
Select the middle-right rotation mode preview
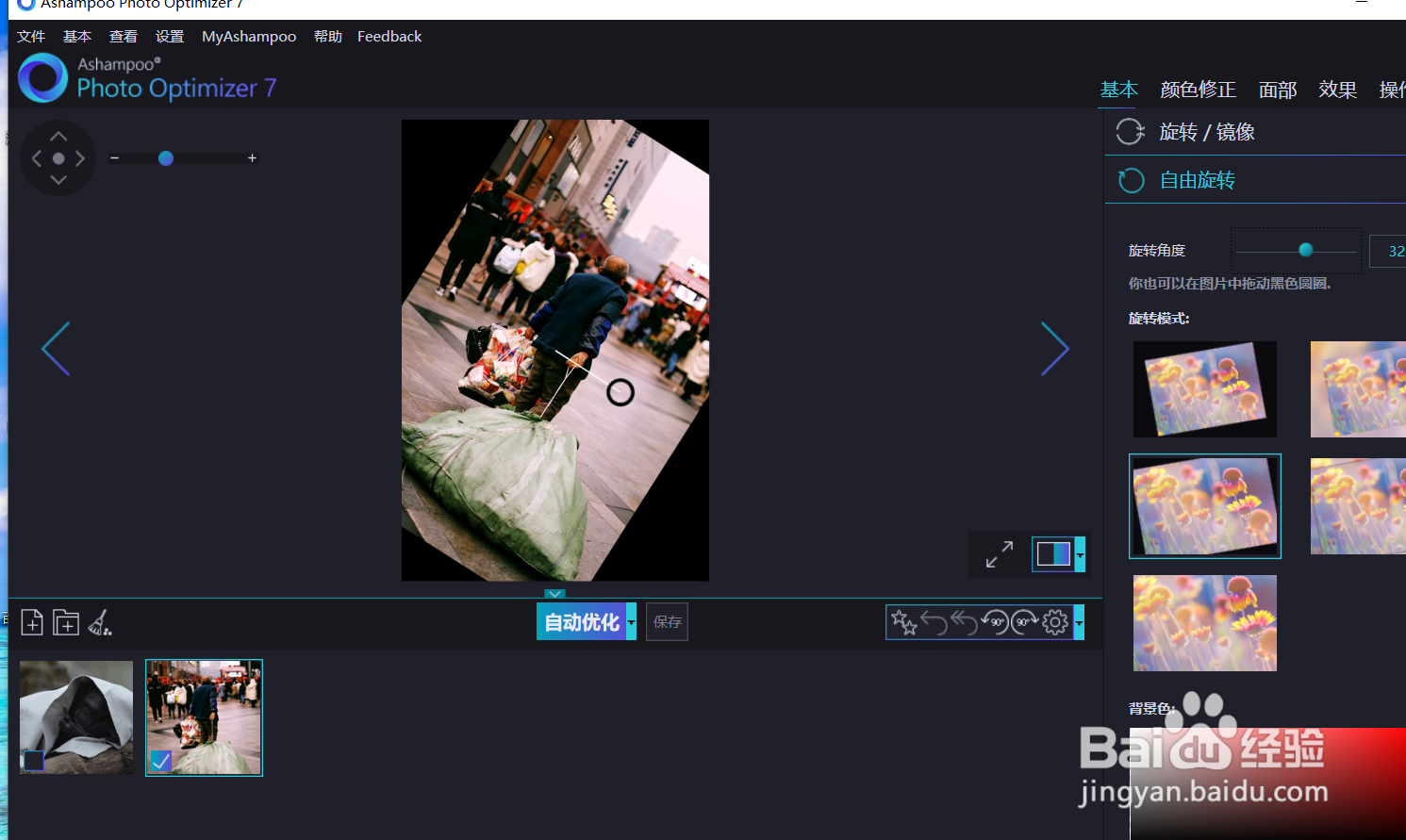1358,506
